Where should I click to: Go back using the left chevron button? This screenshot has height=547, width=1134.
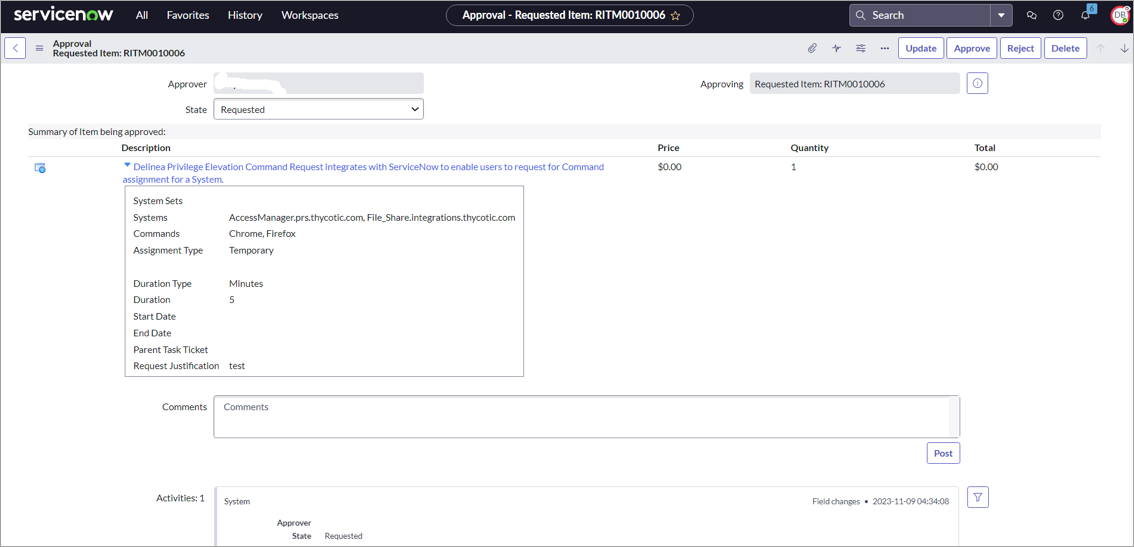coord(15,48)
